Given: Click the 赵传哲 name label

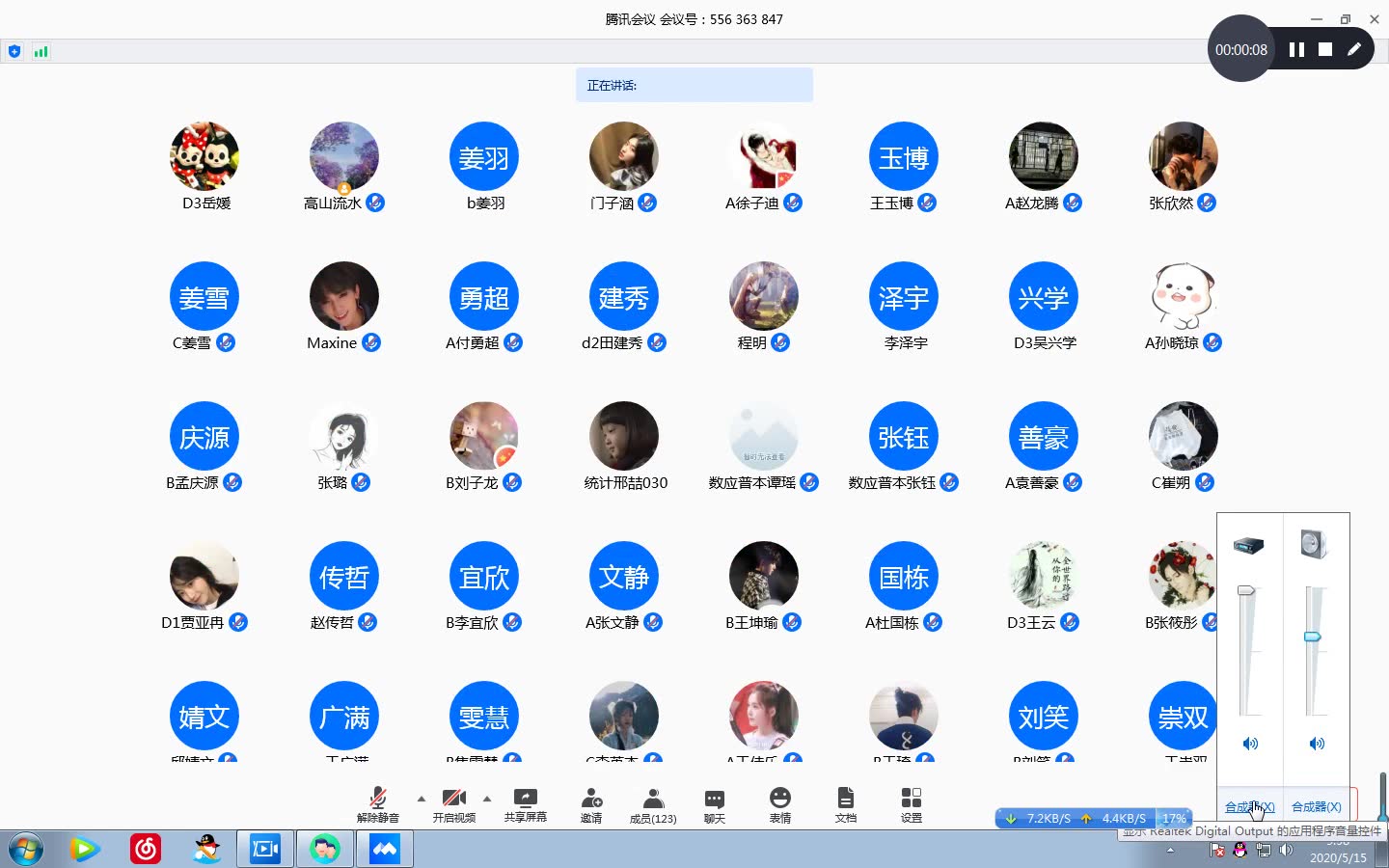Looking at the screenshot, I should (x=332, y=623).
